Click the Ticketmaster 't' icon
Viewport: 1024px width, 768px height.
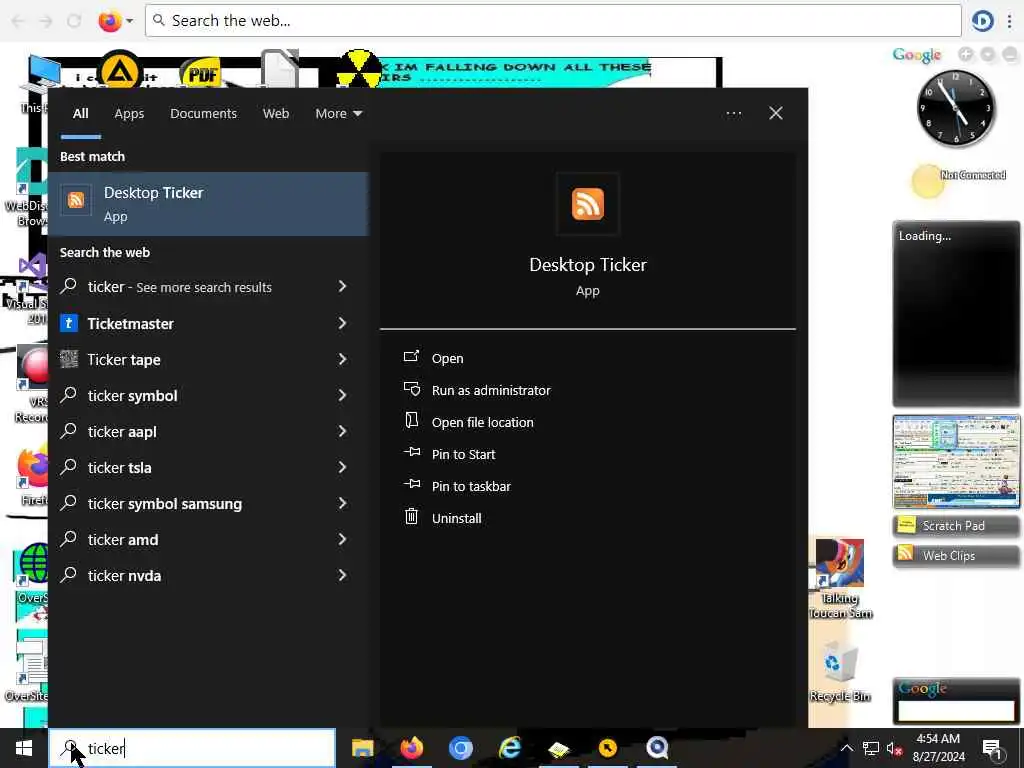(69, 323)
